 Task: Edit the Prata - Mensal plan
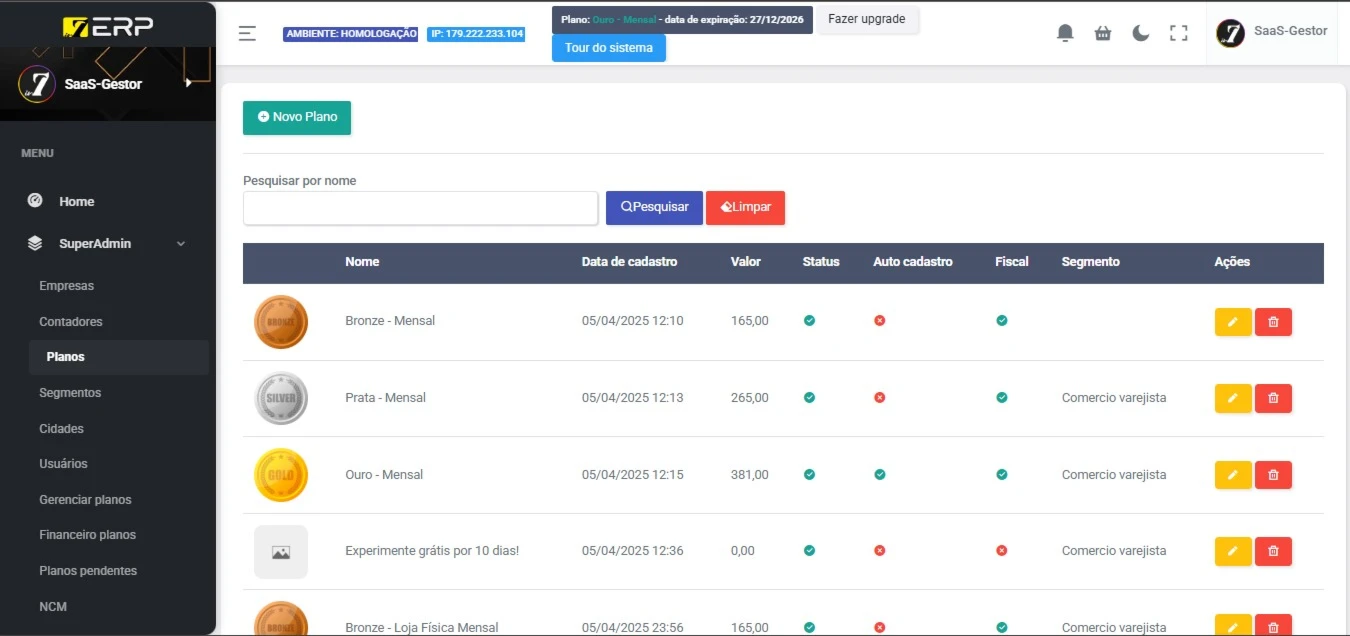click(1233, 398)
